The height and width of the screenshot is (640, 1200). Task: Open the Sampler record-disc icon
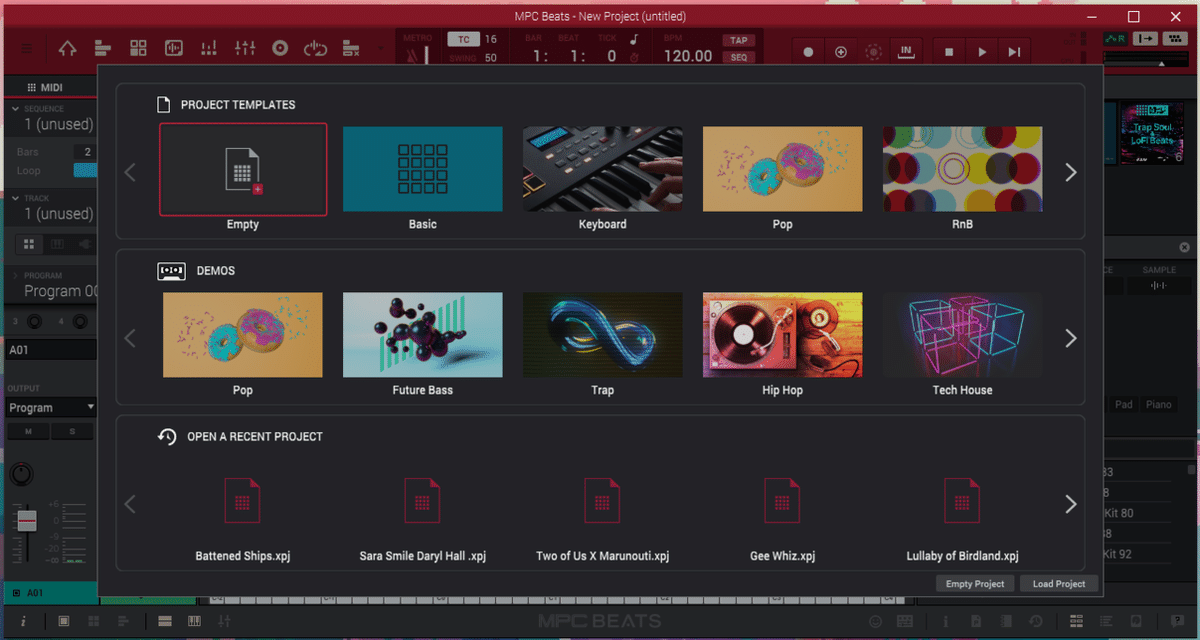pyautogui.click(x=280, y=48)
